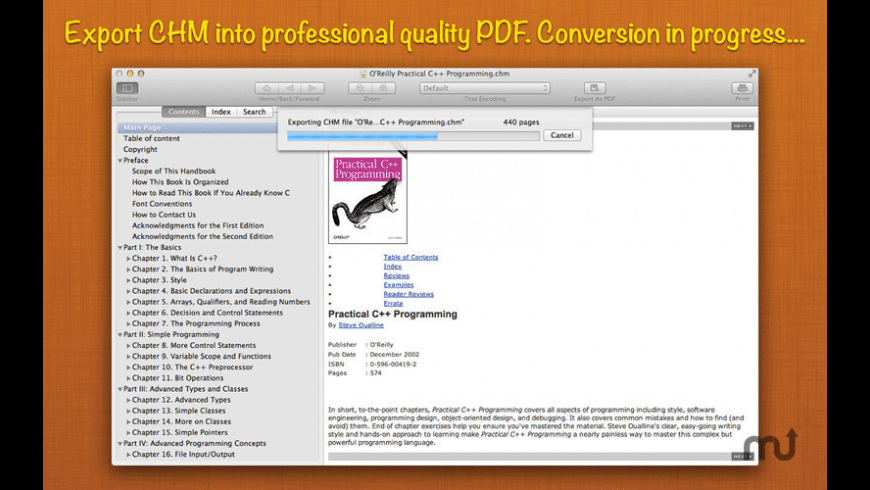Collapse Part III: Advanced Types and Classes
The image size is (870, 490).
120,389
